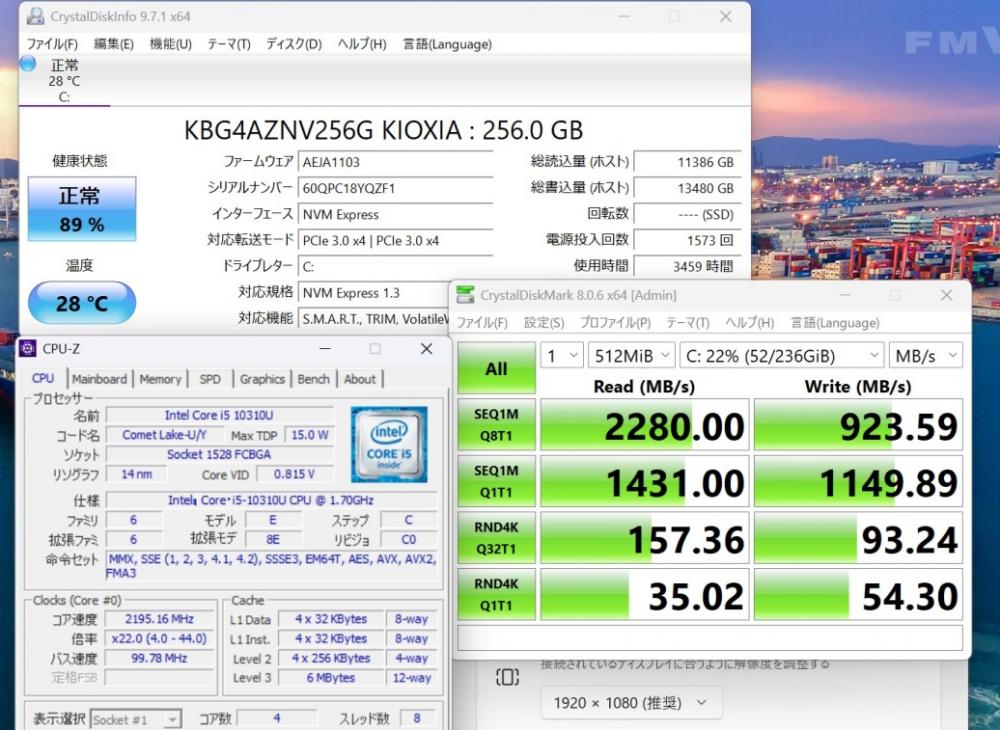Screen dimensions: 1000x730
Task: Click the 正常 89% health status button
Action: (x=82, y=209)
